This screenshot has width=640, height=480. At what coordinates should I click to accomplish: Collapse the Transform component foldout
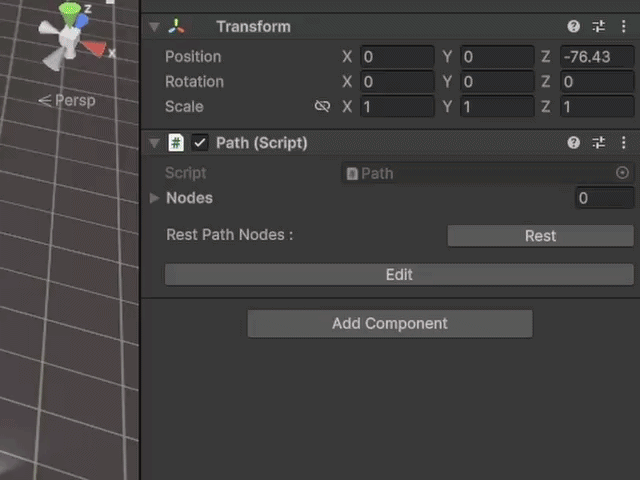[154, 27]
